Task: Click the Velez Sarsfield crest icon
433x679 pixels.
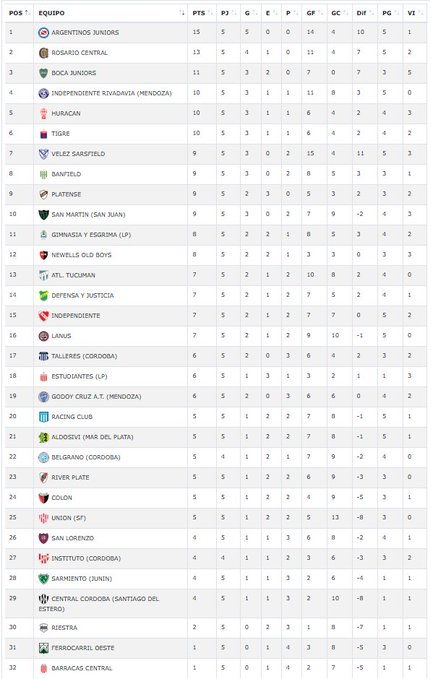Action: pyautogui.click(x=43, y=154)
